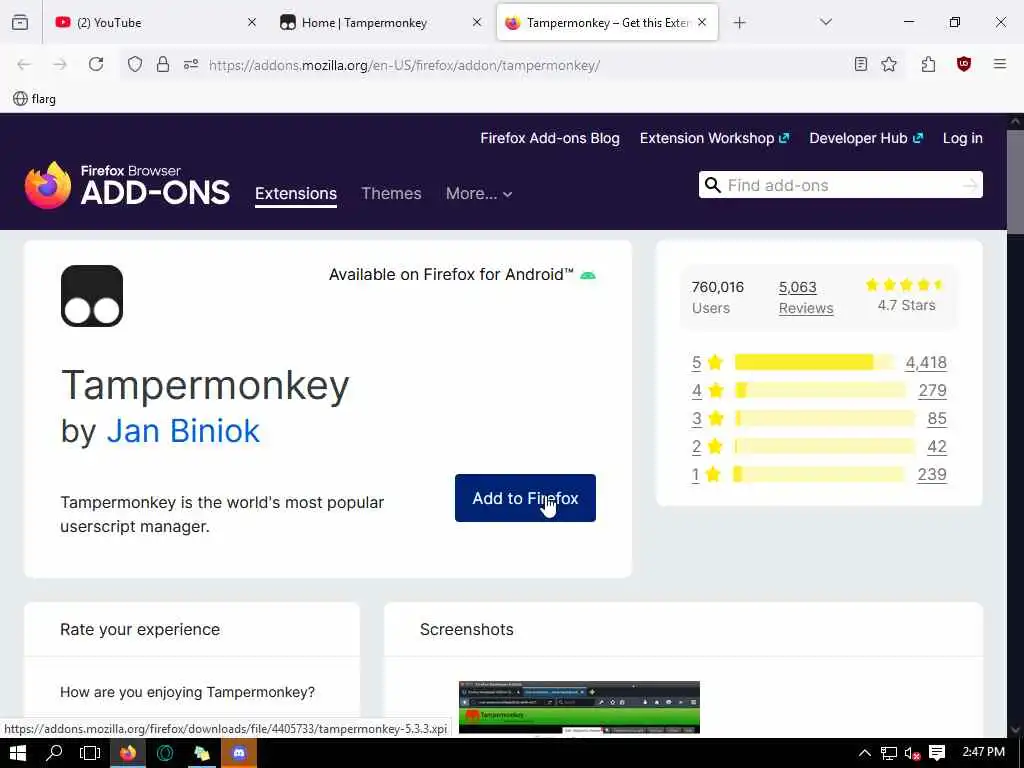Screen dimensions: 1024x768
Task: Open author Jan Biniok link
Action: click(x=184, y=431)
